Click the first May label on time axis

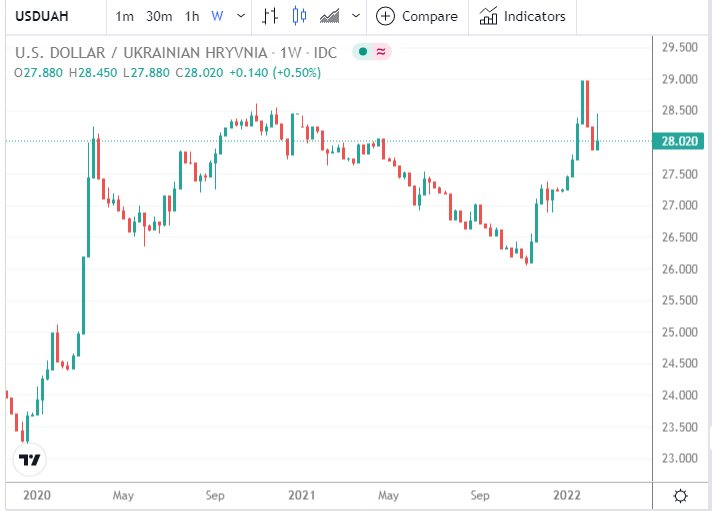(123, 495)
